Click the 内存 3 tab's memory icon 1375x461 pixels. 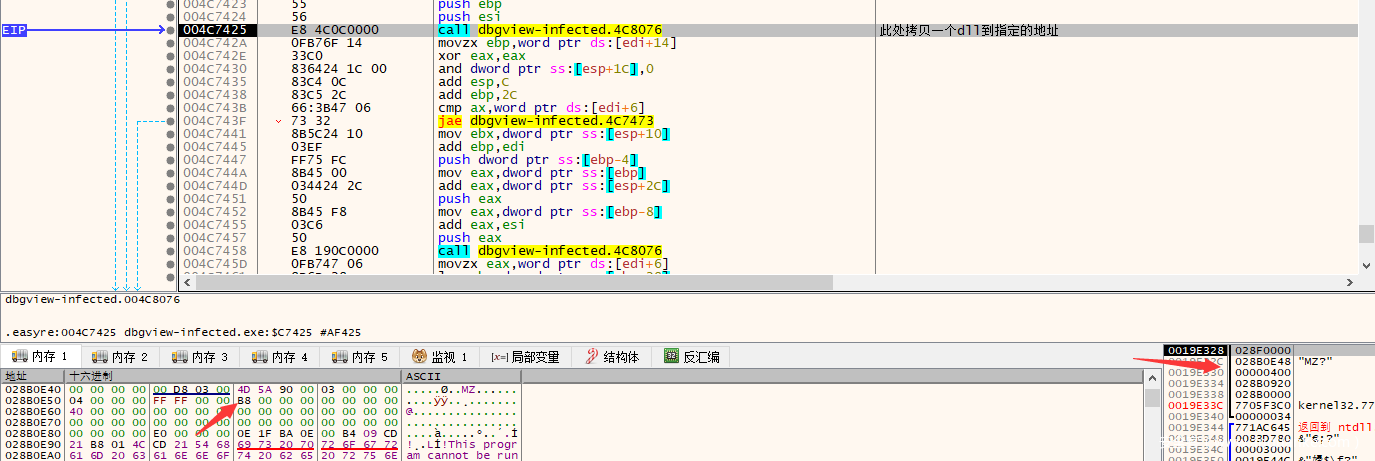point(178,357)
